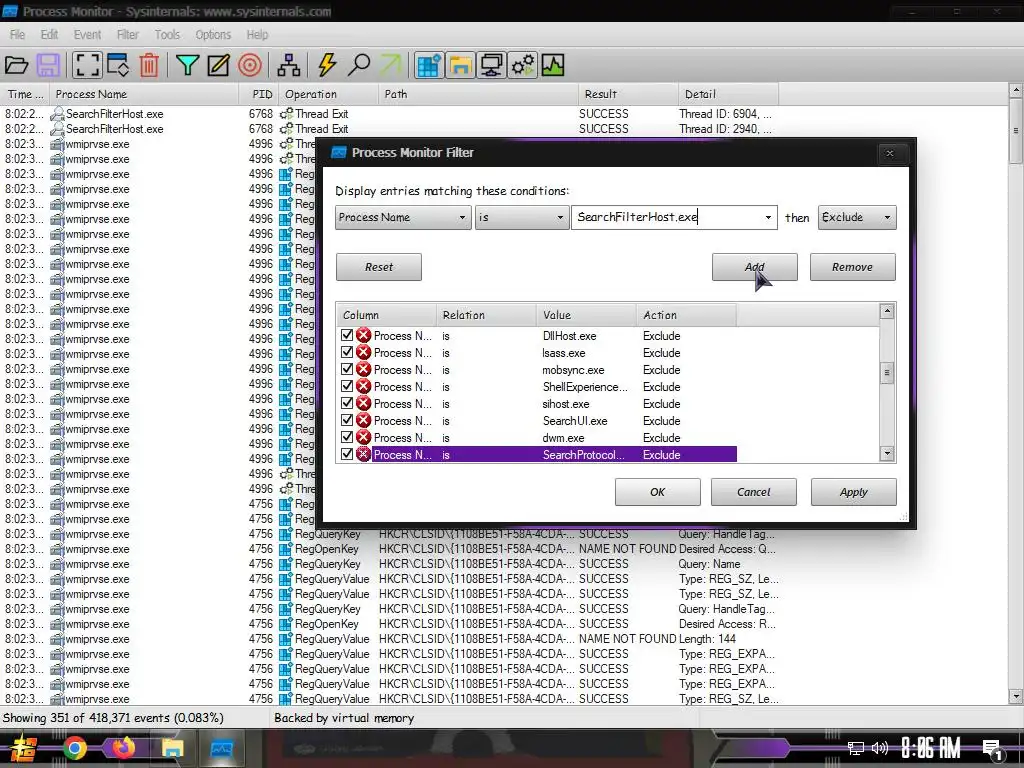
Task: Click filter list scroll down arrow
Action: 887,453
